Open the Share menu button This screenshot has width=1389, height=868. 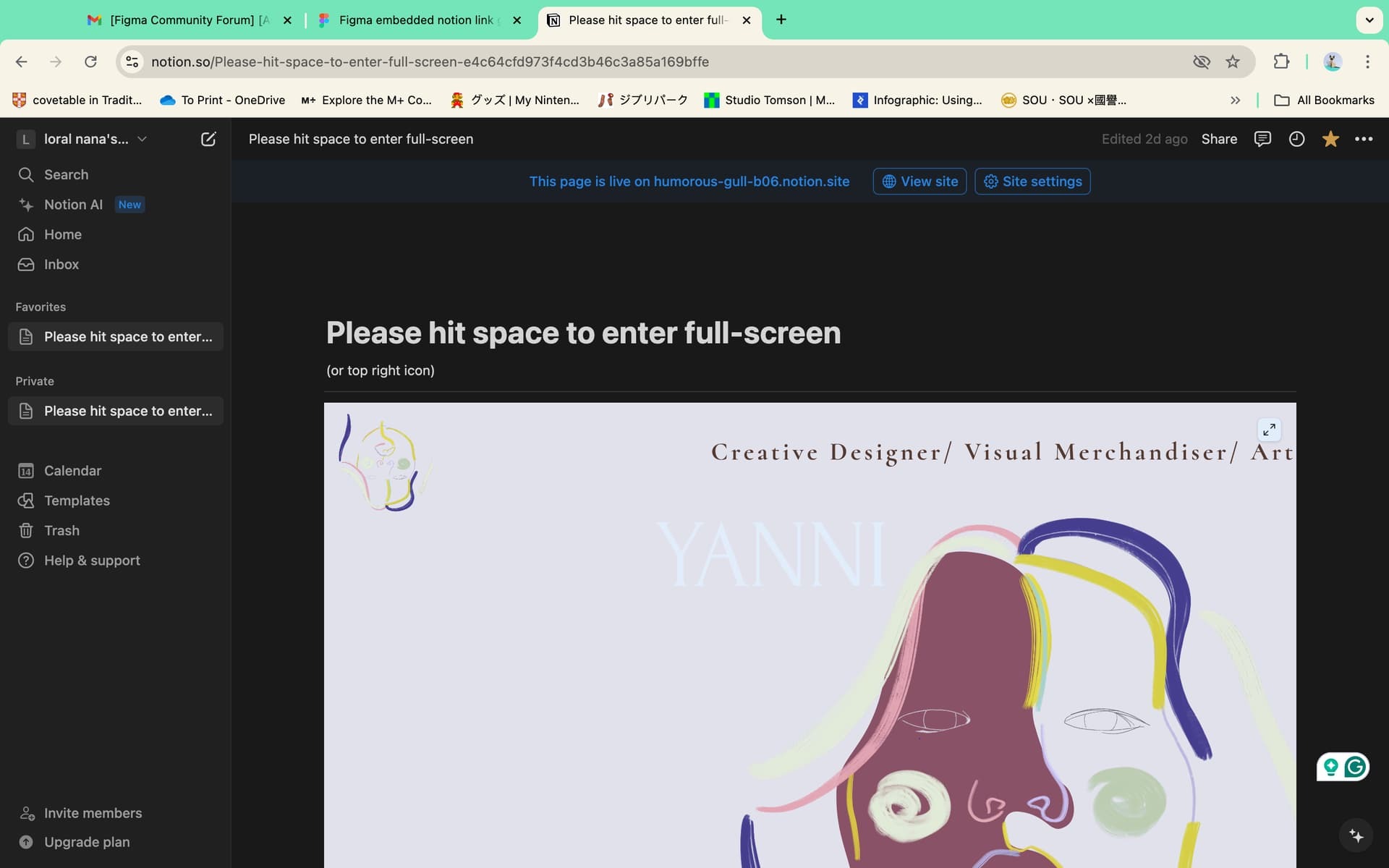tap(1219, 139)
